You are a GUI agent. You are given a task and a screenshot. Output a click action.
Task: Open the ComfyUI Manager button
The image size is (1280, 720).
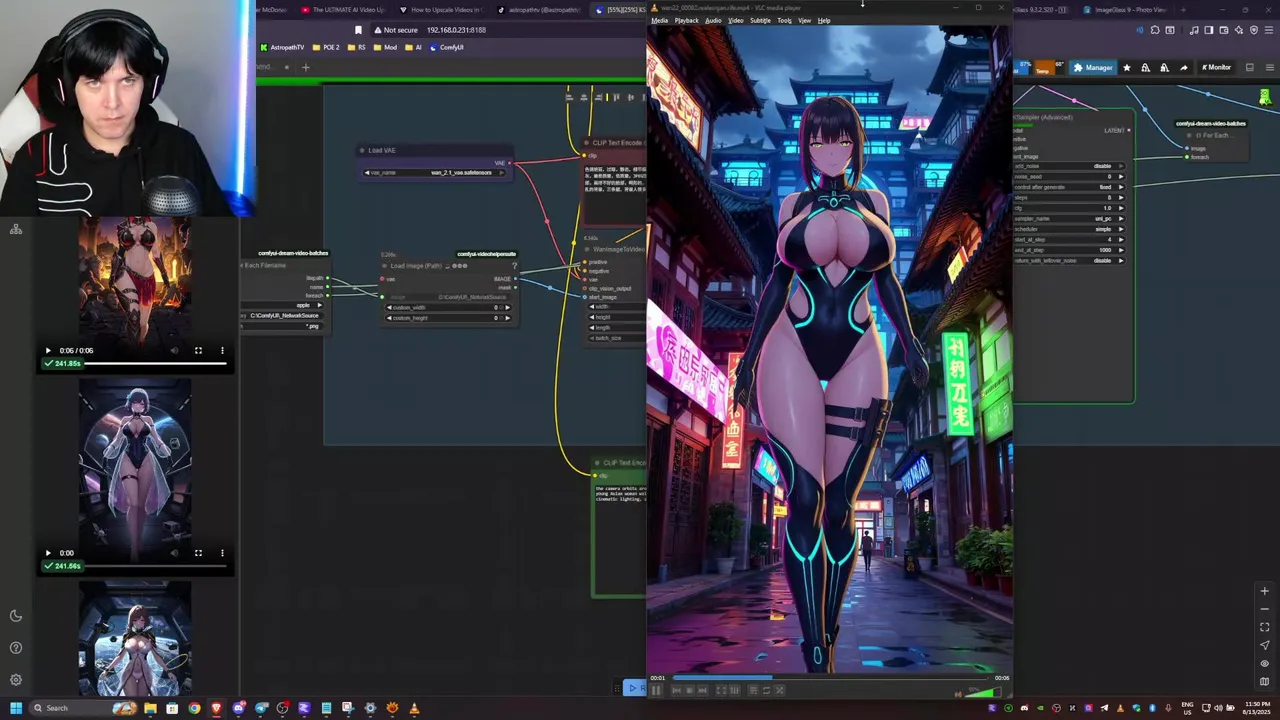click(x=1093, y=67)
